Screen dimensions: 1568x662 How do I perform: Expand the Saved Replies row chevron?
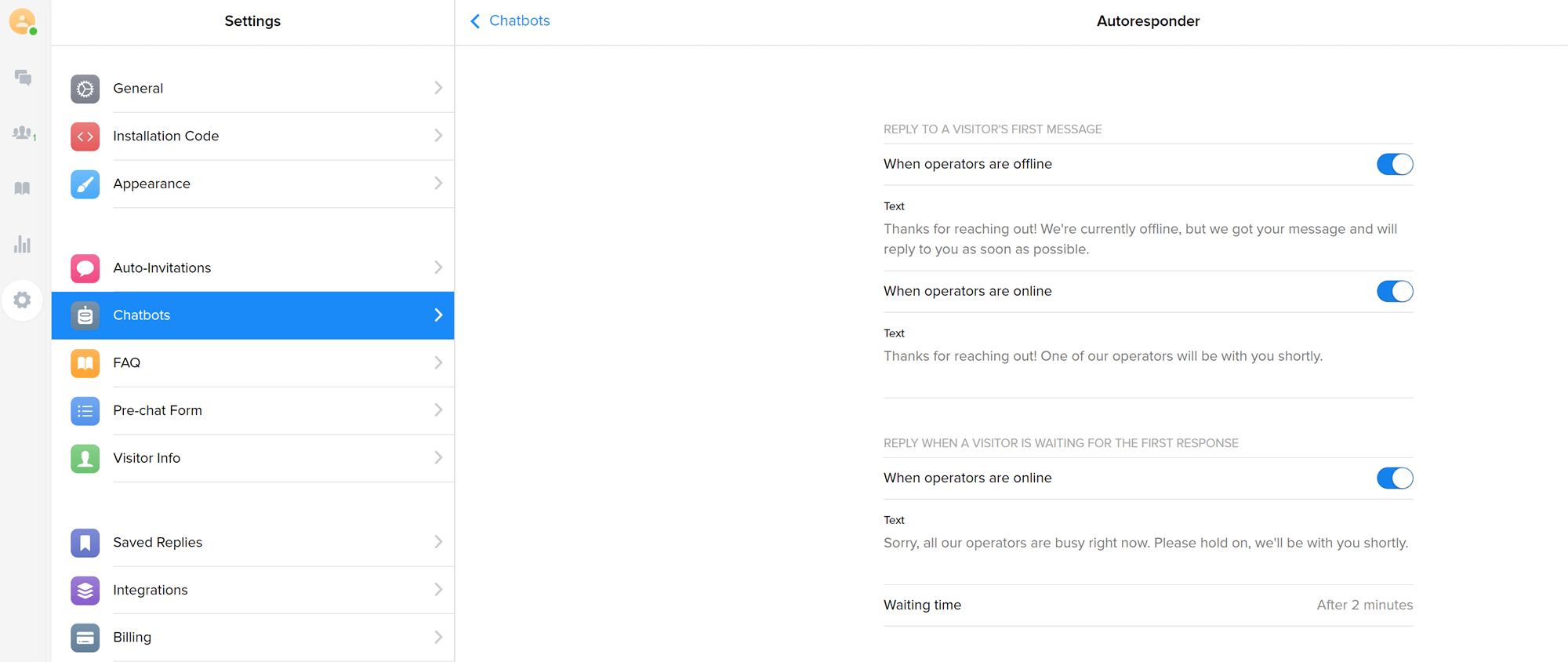438,542
